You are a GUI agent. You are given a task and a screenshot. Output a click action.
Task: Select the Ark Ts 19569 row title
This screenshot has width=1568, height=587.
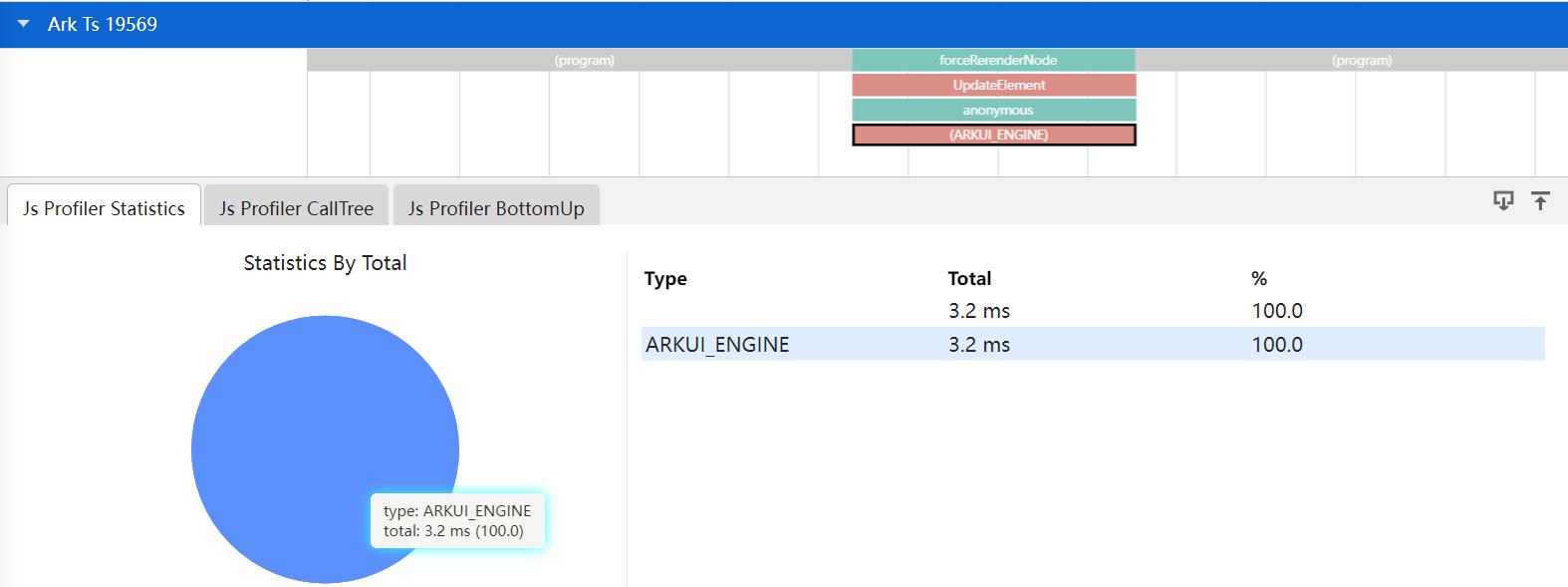(103, 24)
